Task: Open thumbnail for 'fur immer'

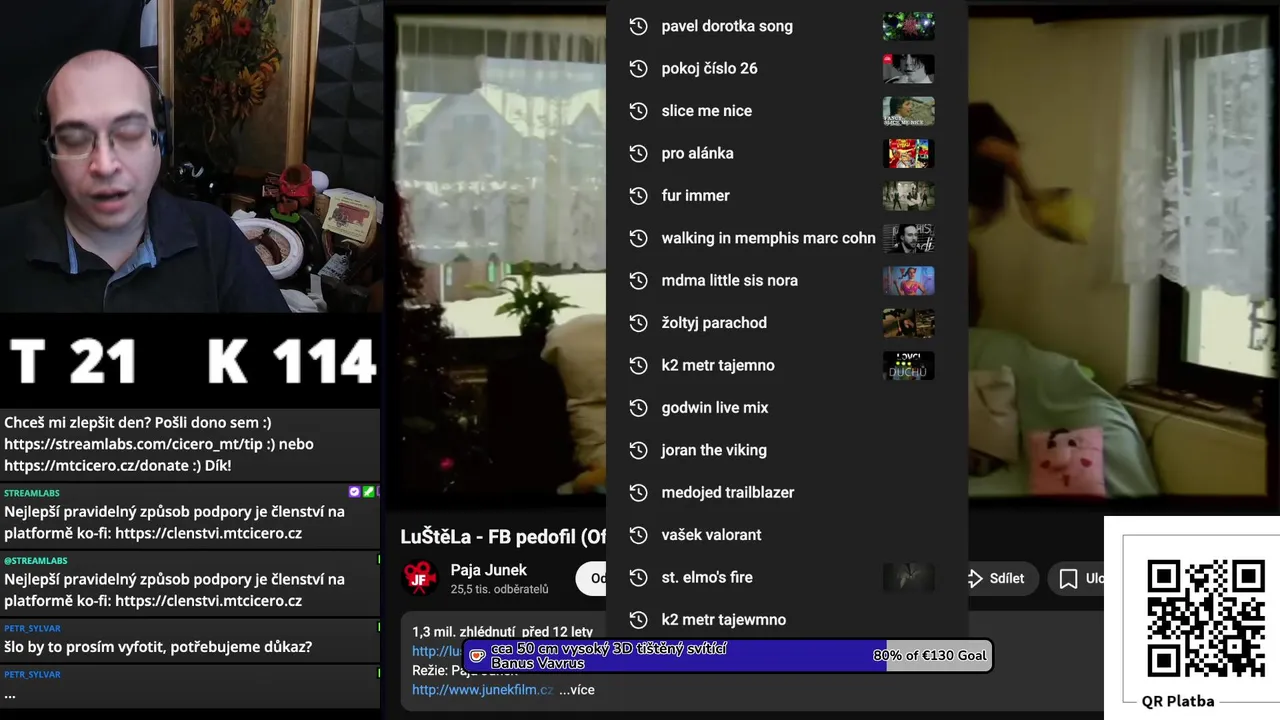Action: coord(908,195)
